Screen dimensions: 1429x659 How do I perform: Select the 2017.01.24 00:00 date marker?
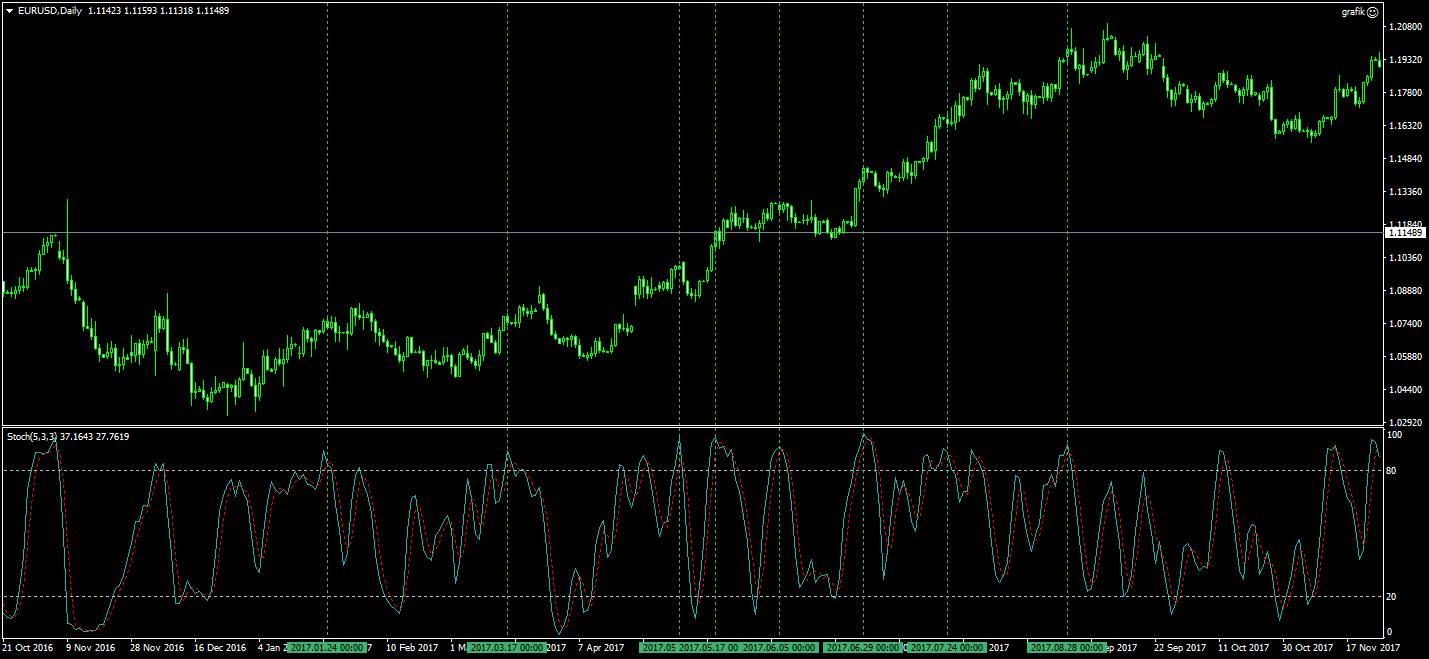327,648
